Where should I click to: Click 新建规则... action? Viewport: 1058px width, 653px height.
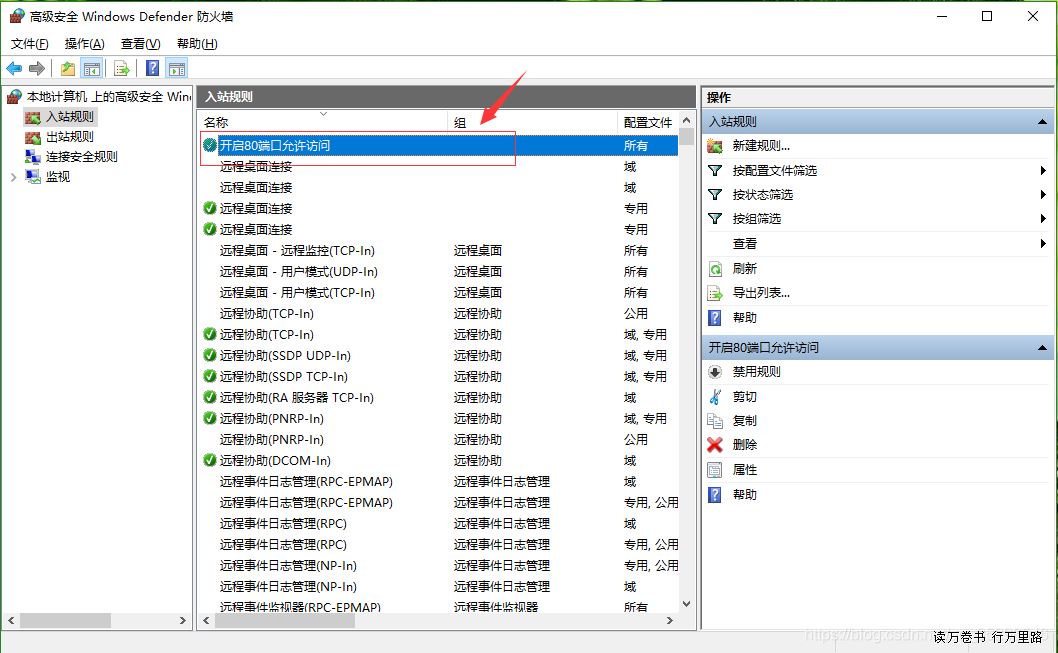click(x=761, y=146)
